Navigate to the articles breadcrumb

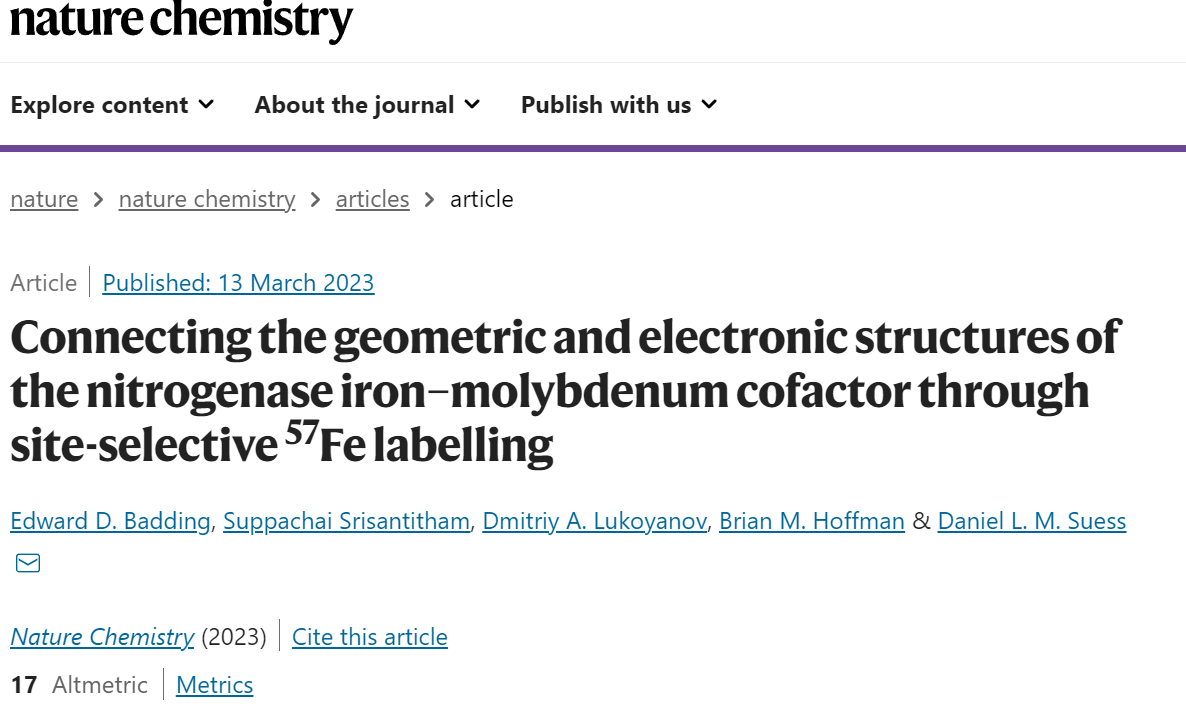372,199
